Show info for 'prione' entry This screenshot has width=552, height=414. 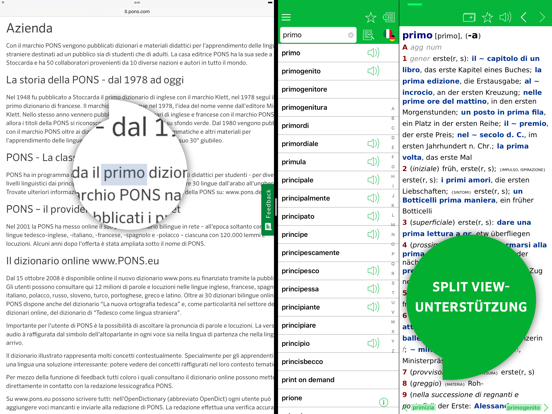click(x=383, y=402)
